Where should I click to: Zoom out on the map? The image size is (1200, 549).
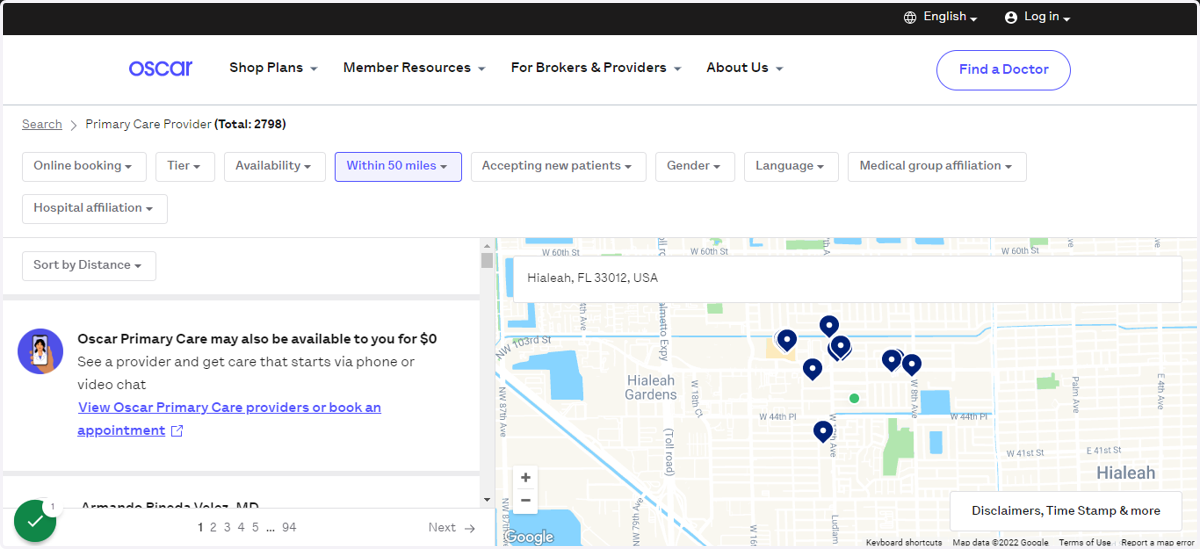526,501
